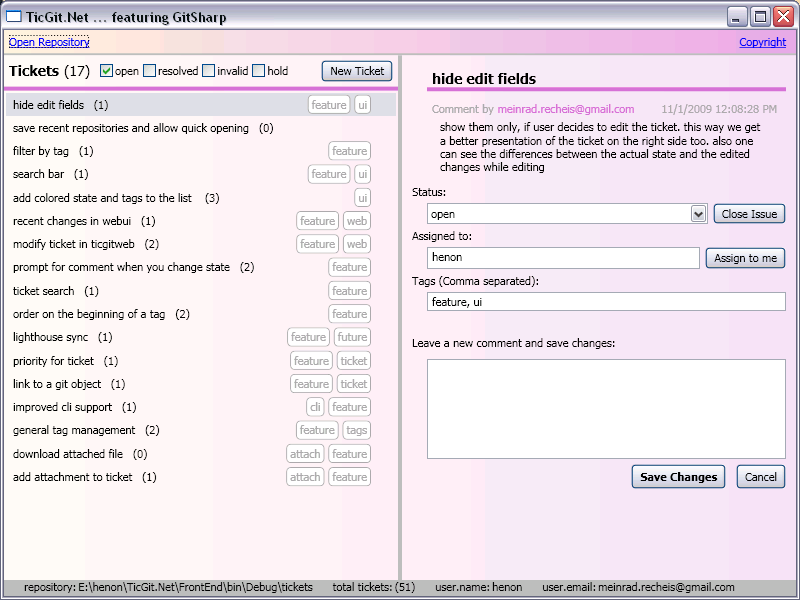Toggle the hold filter checkbox
This screenshot has height=600, width=800.
(258, 71)
